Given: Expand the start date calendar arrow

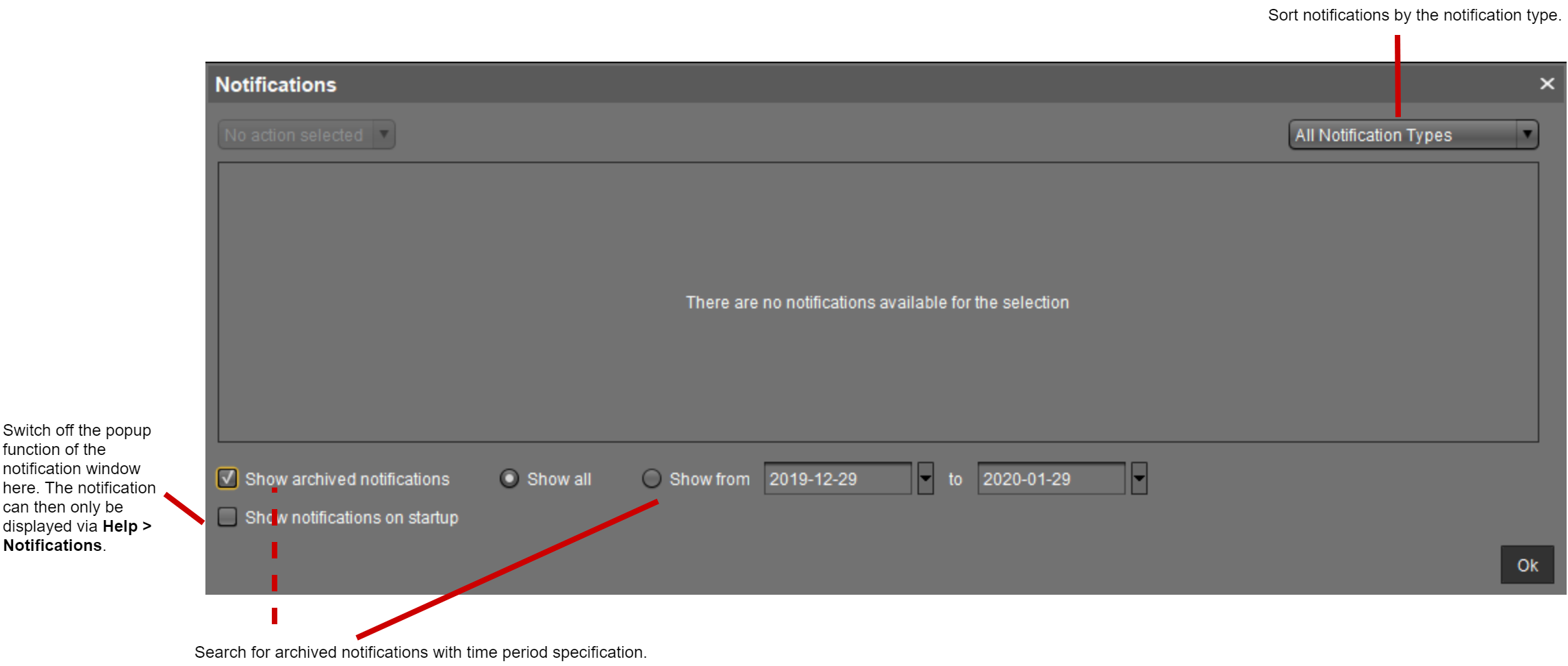Looking at the screenshot, I should 925,478.
